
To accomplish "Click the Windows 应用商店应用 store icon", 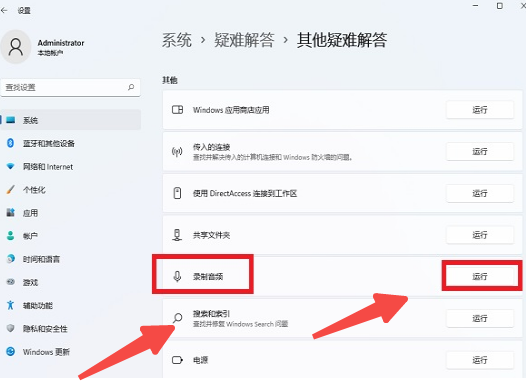I will point(177,110).
